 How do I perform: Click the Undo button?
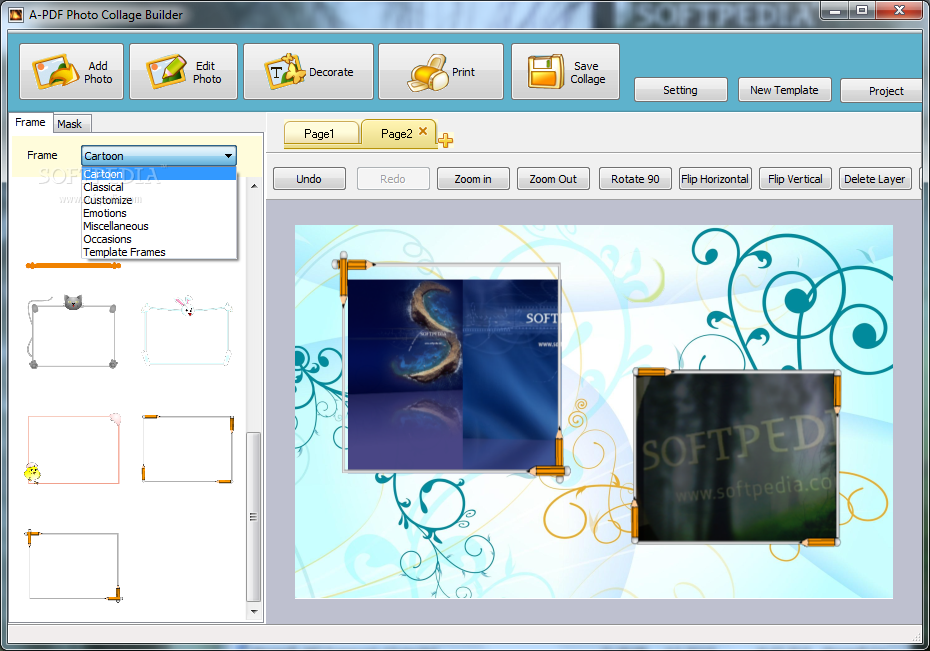[309, 179]
